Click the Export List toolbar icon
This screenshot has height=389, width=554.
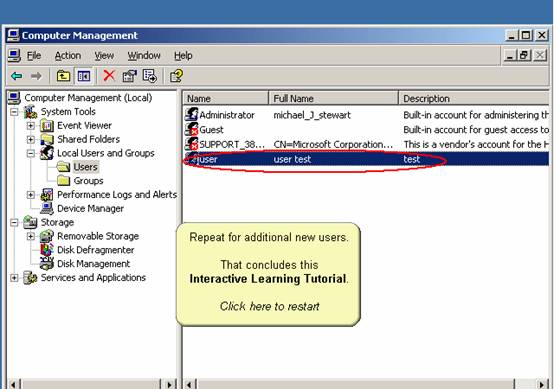click(150, 76)
